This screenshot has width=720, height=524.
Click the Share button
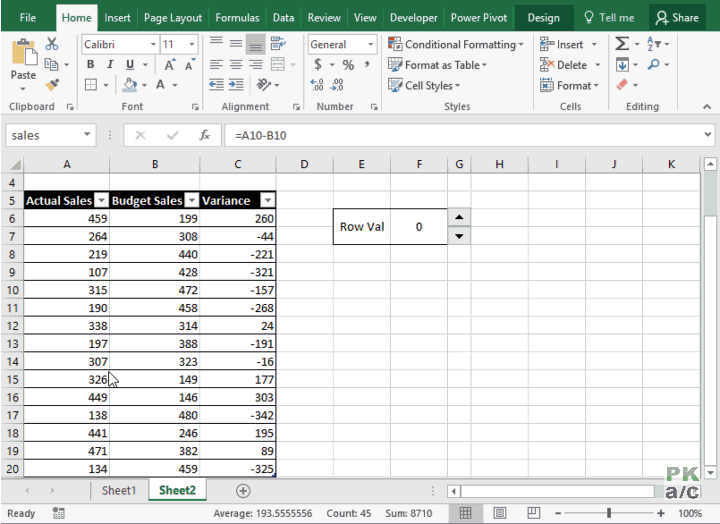point(676,17)
